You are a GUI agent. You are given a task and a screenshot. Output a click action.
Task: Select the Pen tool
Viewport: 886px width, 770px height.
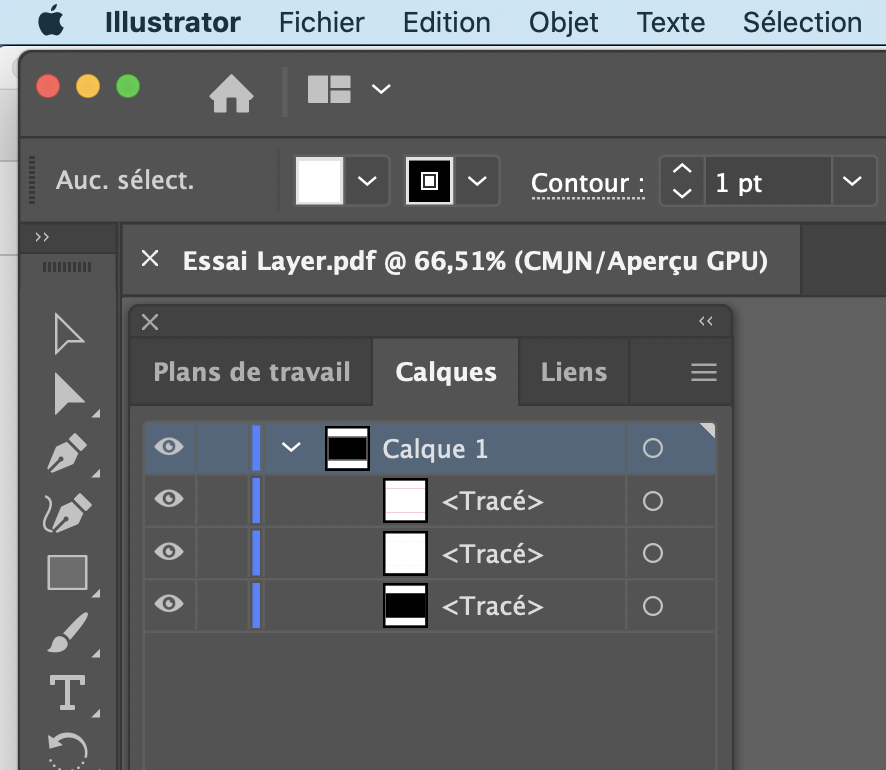point(68,453)
